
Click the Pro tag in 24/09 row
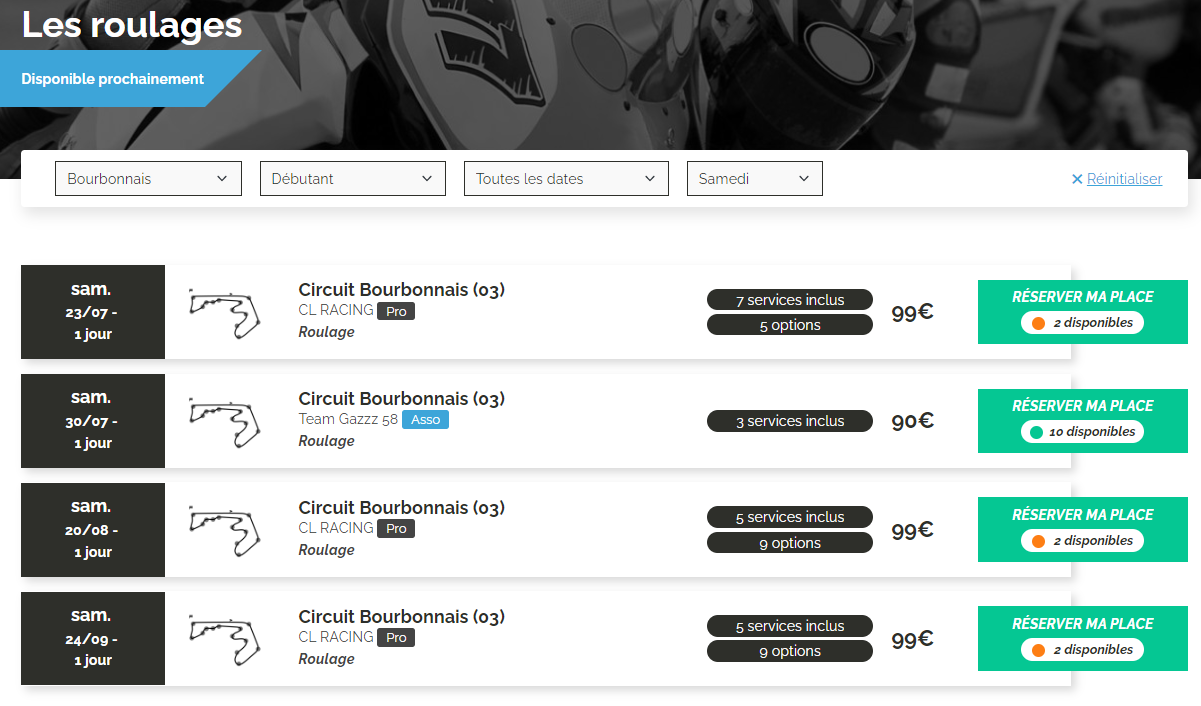(x=396, y=638)
